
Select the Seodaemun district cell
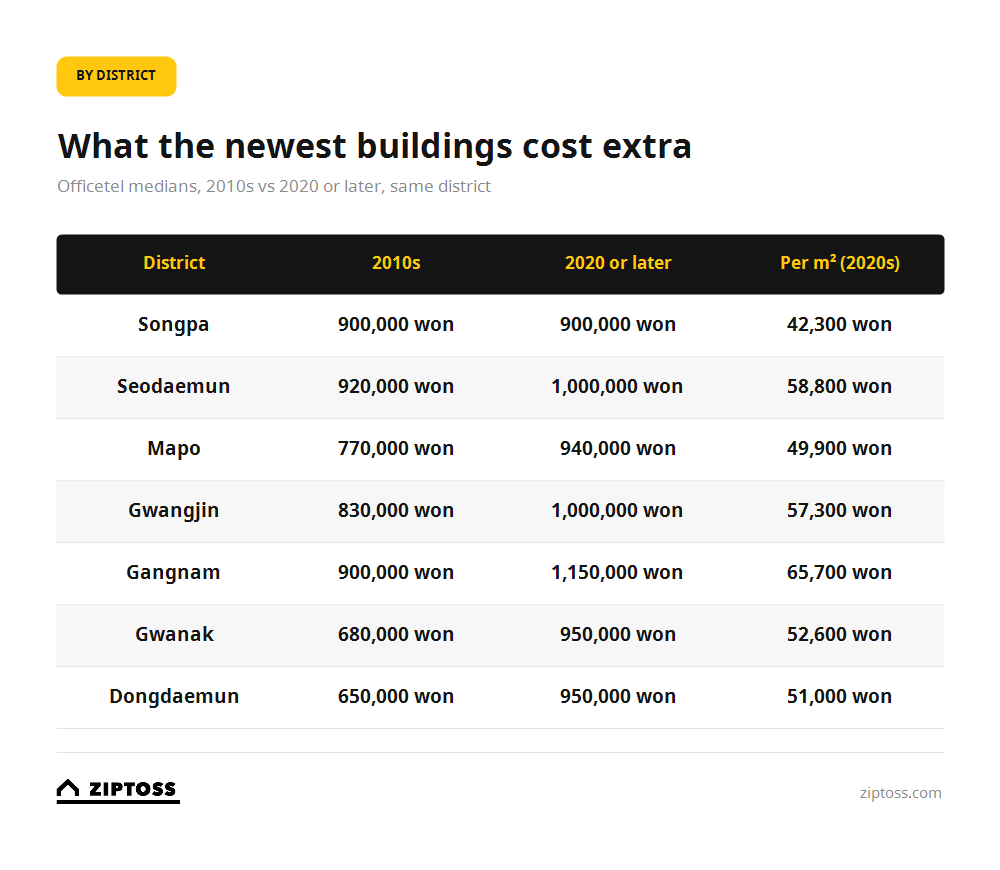[x=173, y=387]
